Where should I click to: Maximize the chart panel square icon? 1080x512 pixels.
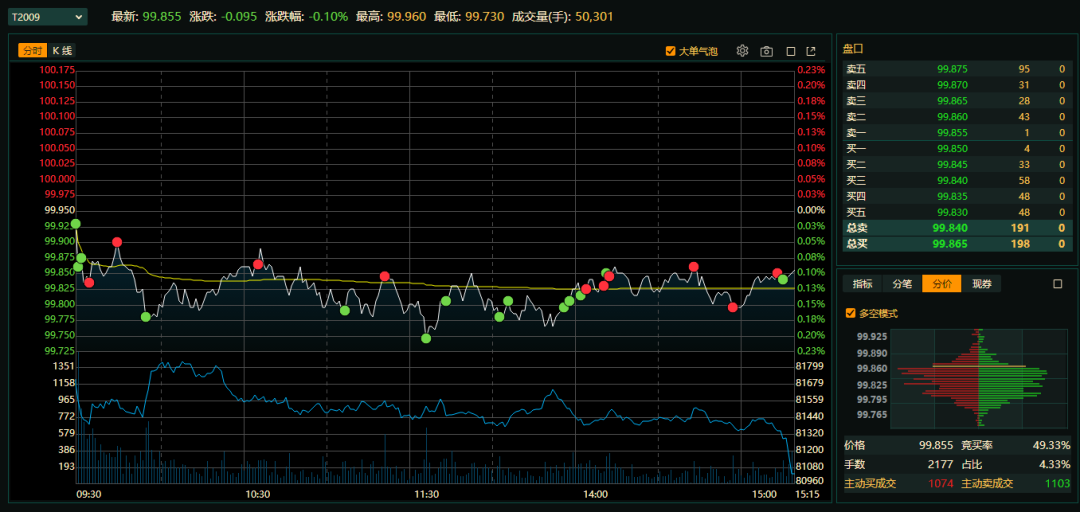[x=791, y=51]
